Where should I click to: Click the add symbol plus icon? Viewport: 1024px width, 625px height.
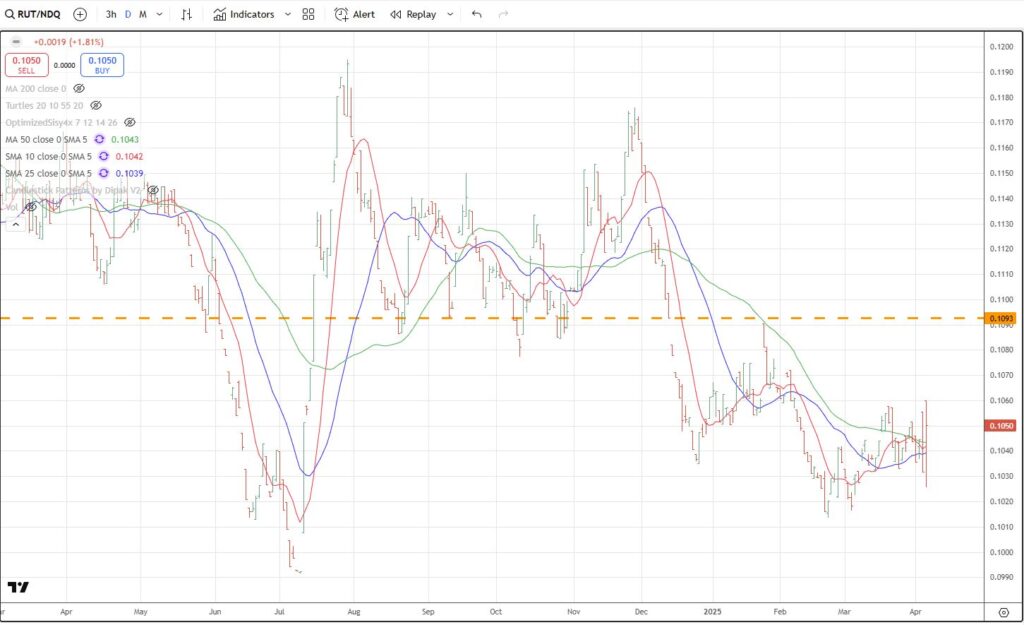80,15
